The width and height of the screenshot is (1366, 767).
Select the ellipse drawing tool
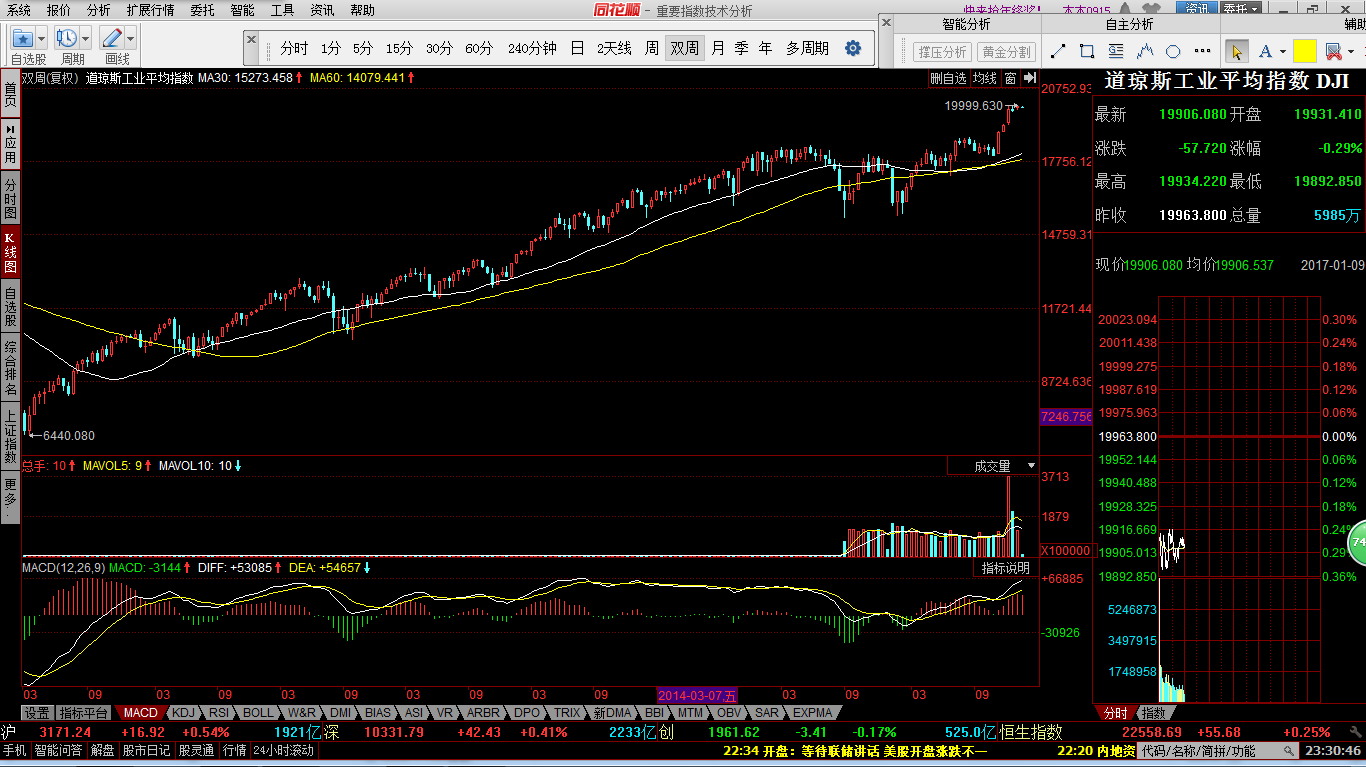[x=1174, y=51]
